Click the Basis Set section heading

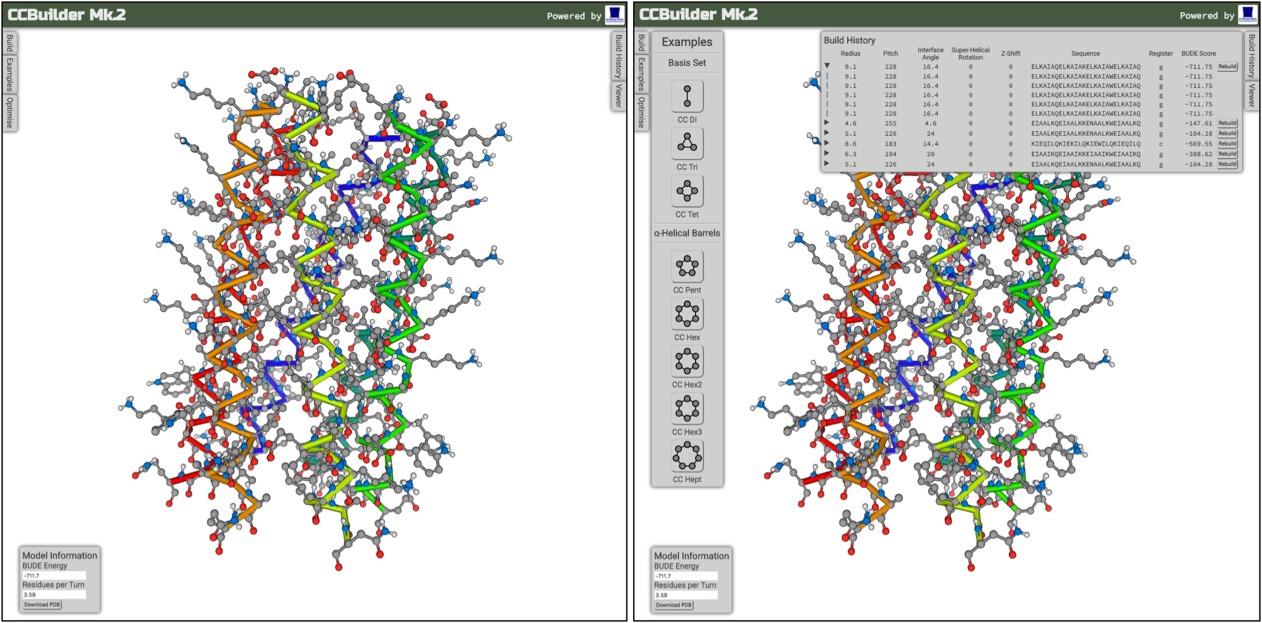[687, 63]
